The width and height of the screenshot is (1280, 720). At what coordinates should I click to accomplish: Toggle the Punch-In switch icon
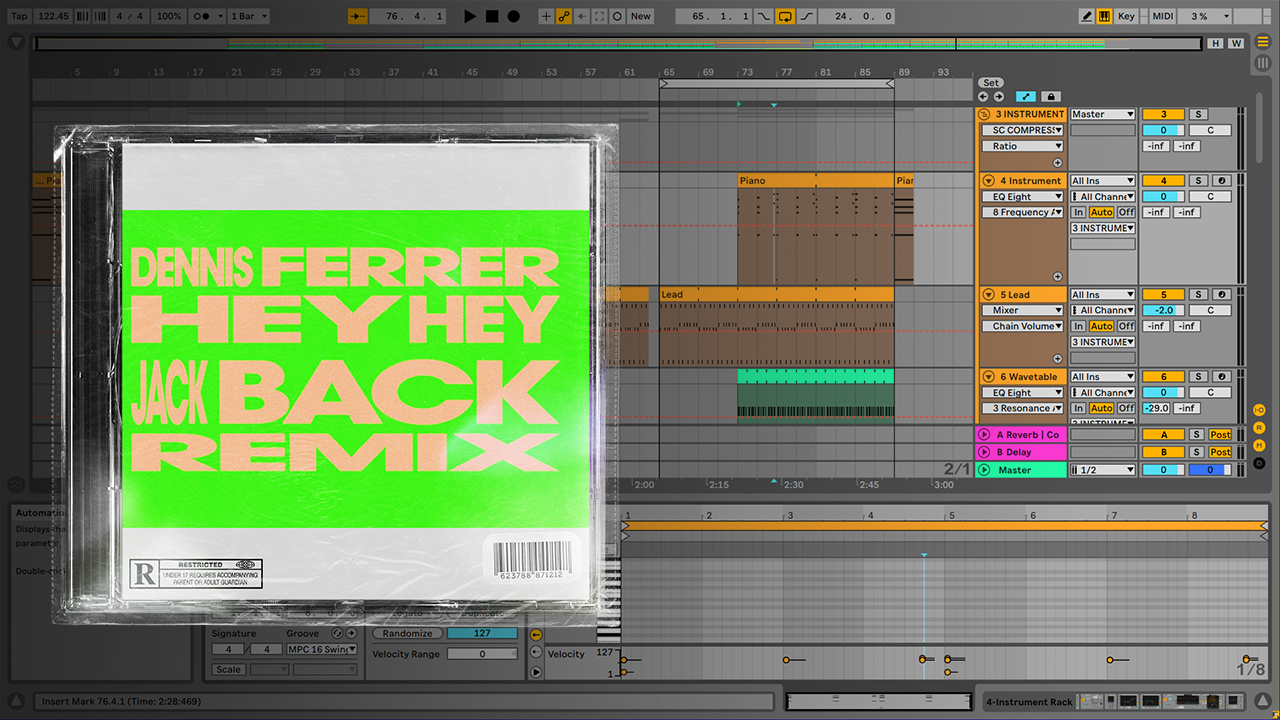point(764,16)
